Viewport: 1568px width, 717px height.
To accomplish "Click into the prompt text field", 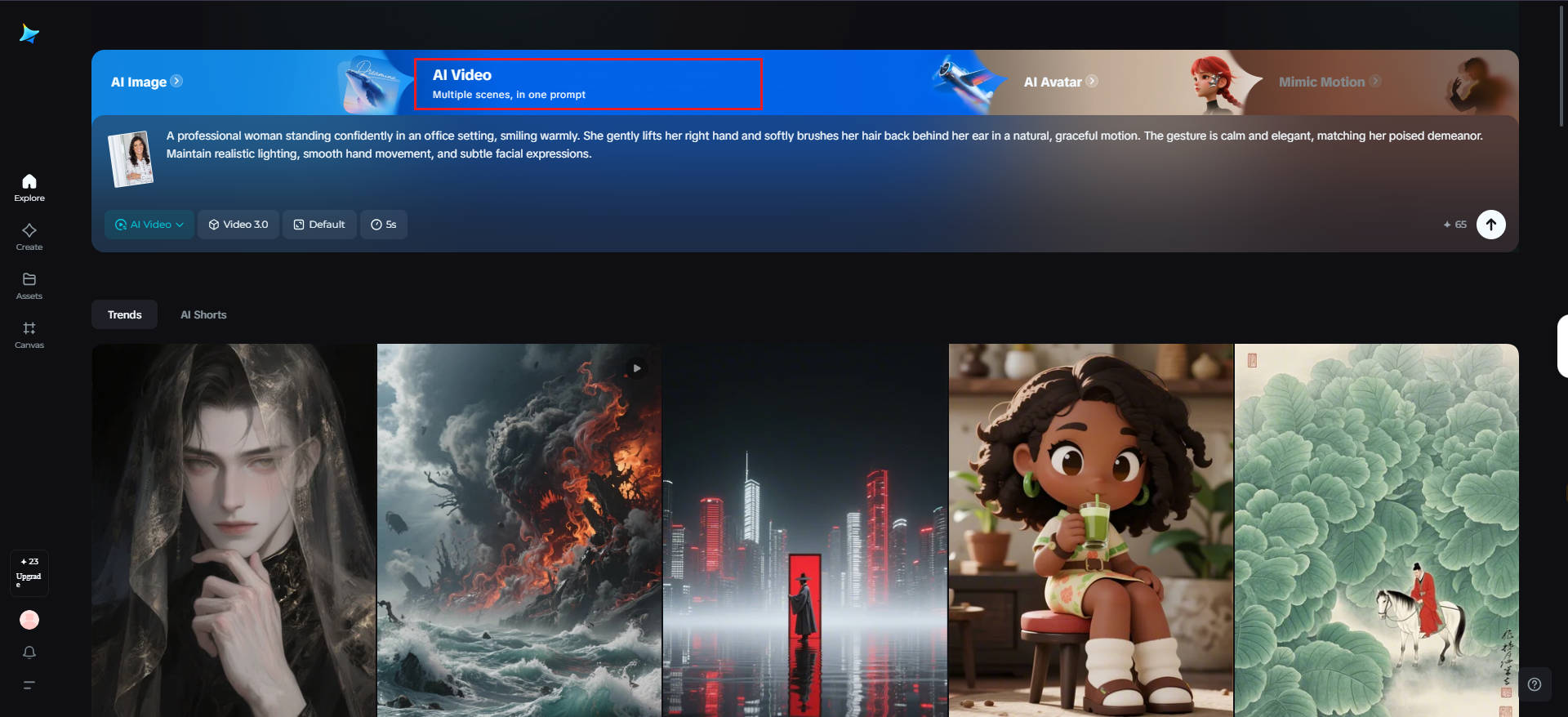I will point(825,145).
